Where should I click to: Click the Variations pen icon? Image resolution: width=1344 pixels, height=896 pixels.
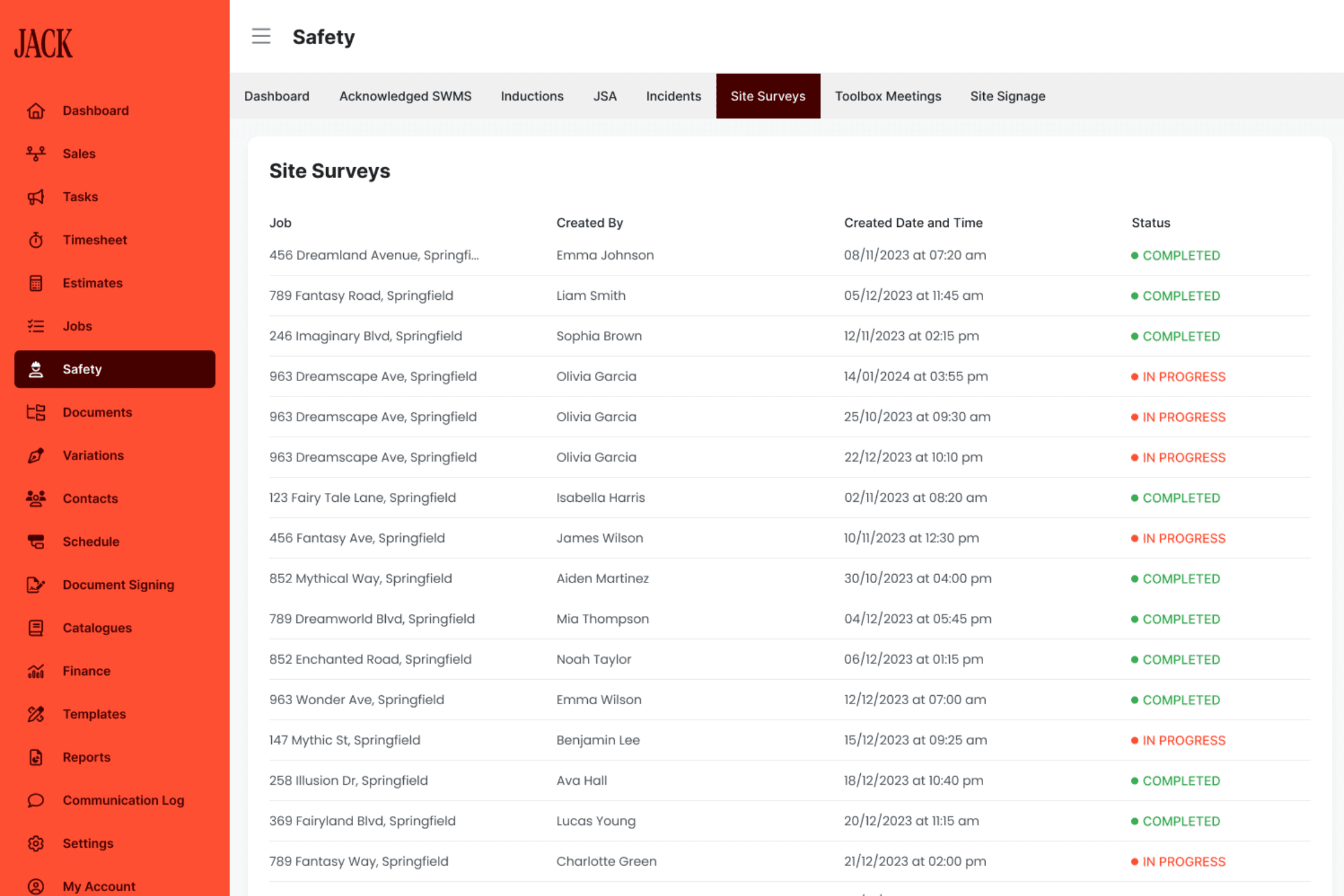click(36, 455)
